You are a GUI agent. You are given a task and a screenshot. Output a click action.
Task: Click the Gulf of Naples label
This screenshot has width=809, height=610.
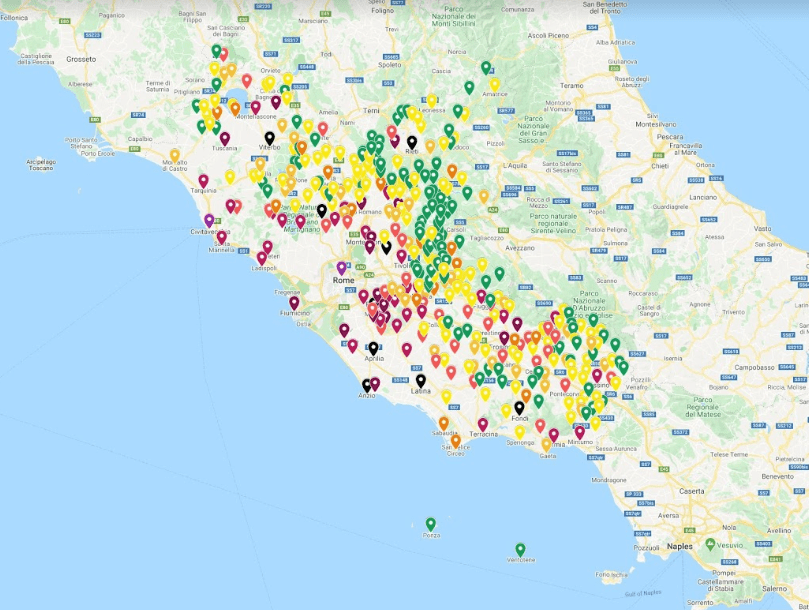(643, 593)
